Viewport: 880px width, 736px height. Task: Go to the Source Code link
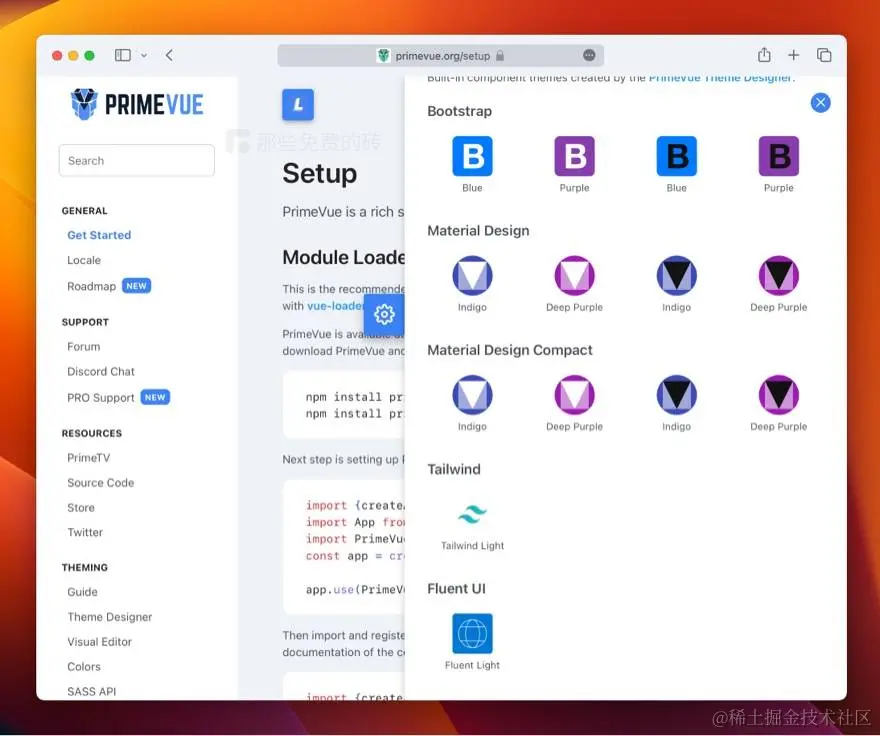tap(100, 482)
